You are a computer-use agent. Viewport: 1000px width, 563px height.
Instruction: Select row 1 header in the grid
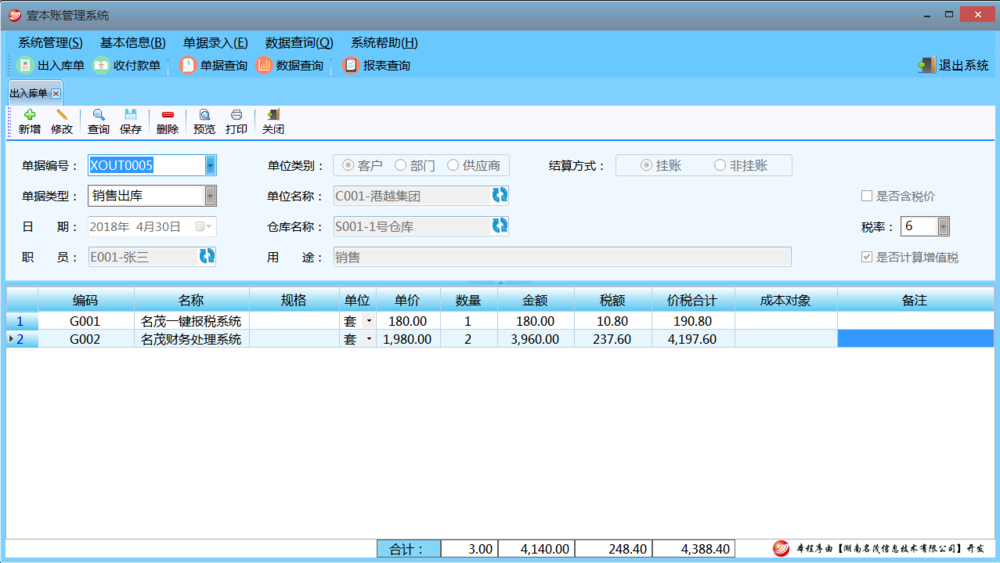(x=22, y=321)
